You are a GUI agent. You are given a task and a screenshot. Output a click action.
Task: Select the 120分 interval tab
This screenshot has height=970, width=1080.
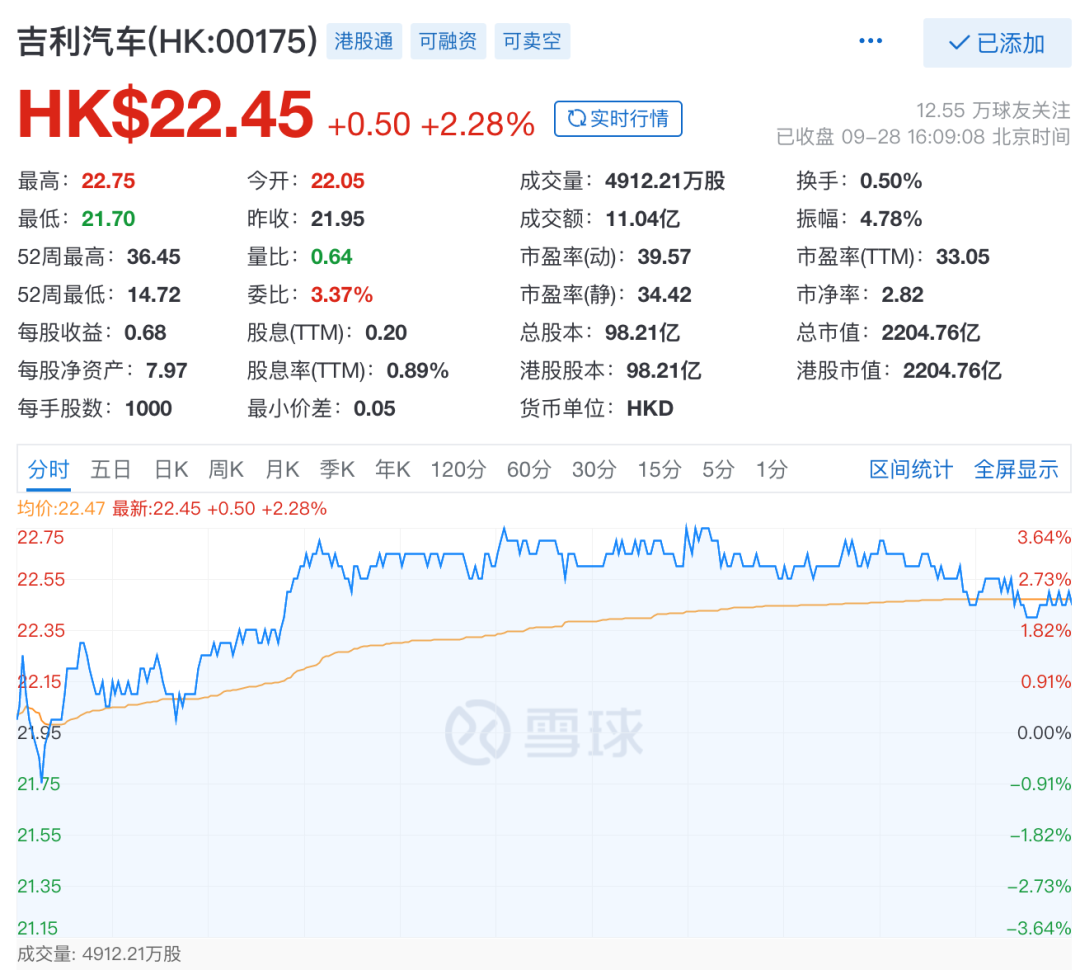pos(458,469)
